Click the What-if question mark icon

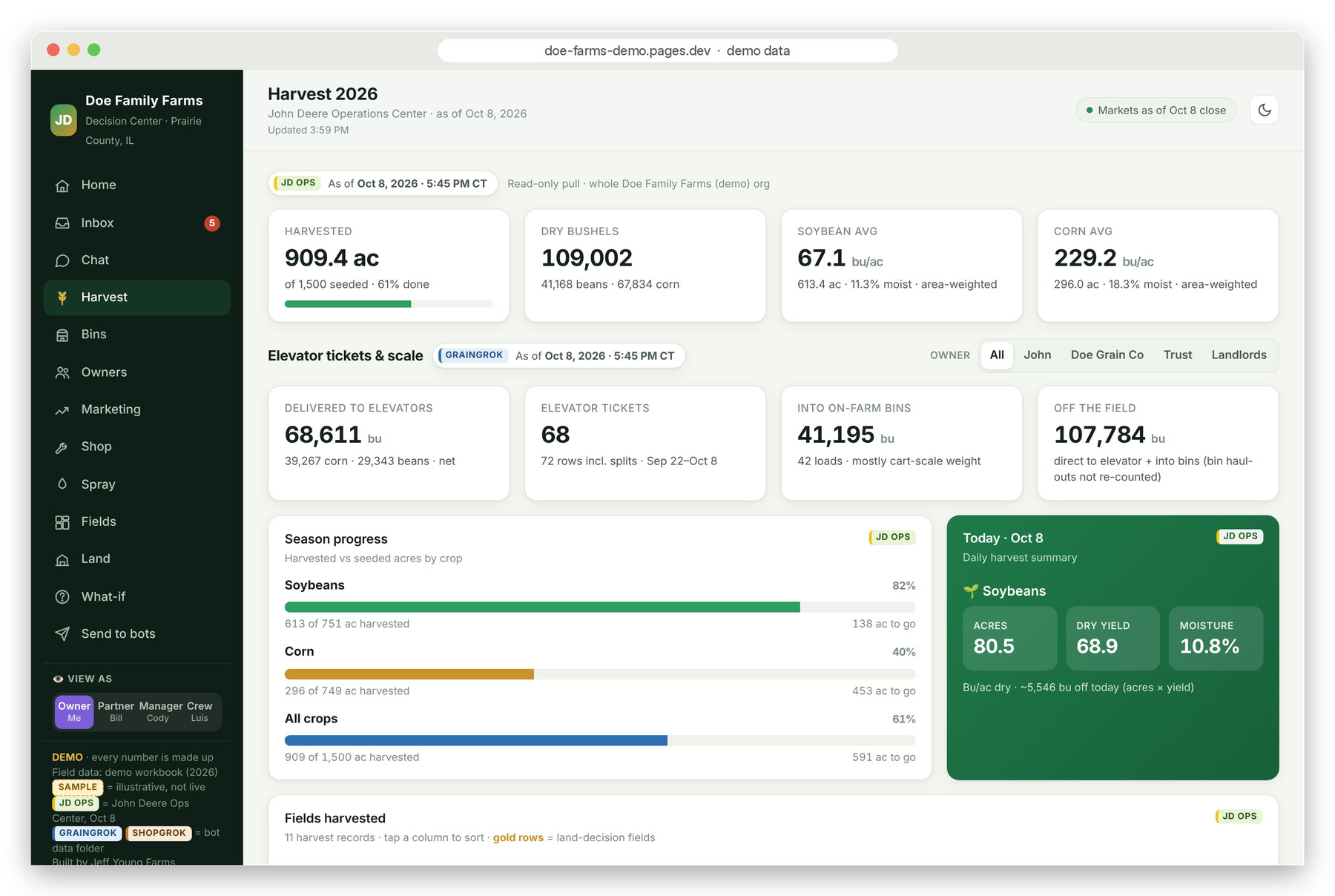click(62, 597)
